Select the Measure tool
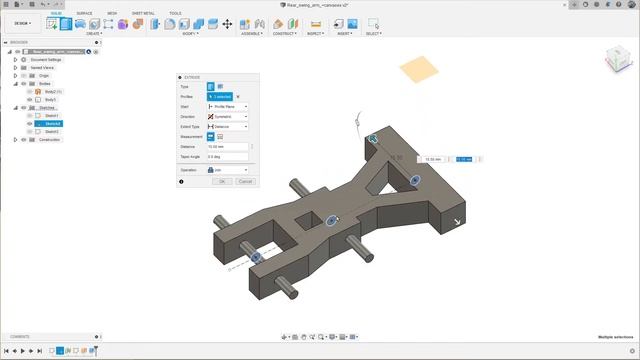640x360 pixels. [316, 24]
